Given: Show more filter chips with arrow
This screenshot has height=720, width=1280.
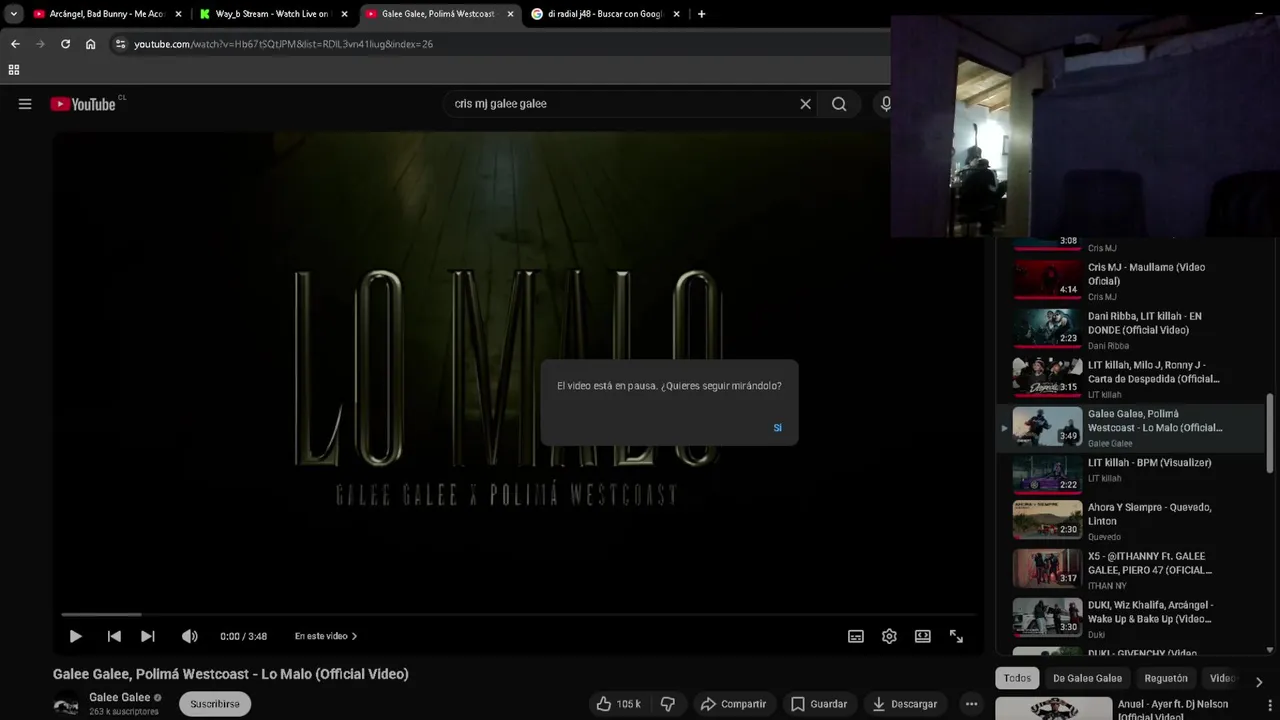Looking at the screenshot, I should [x=1258, y=682].
